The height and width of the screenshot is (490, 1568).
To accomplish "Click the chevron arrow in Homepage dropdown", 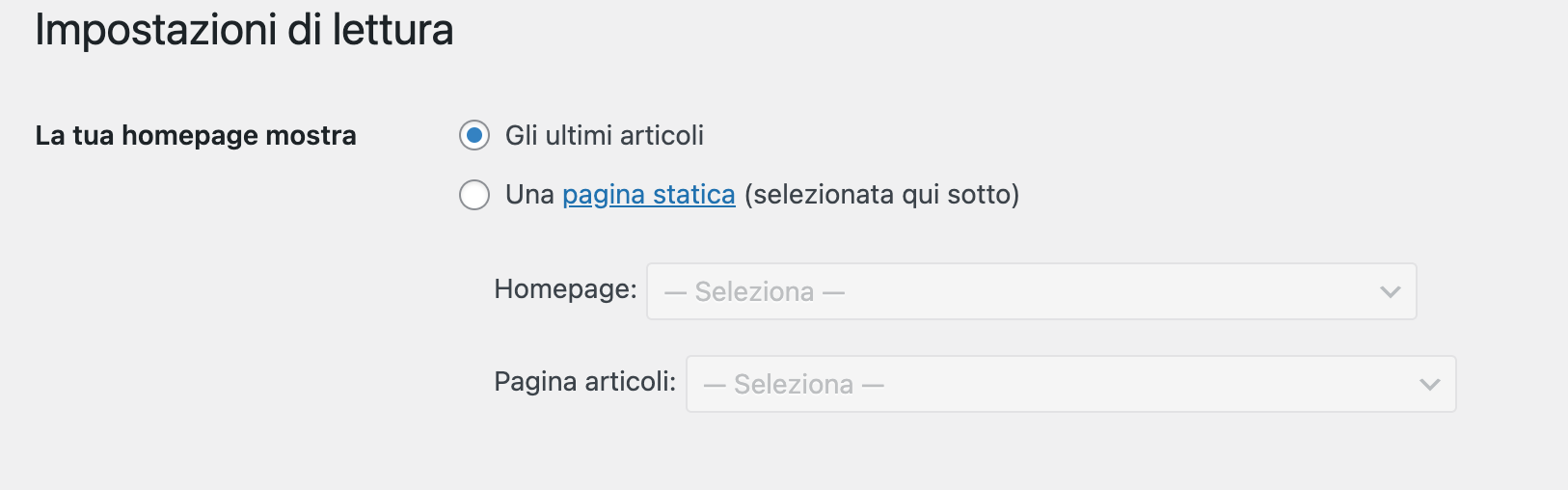I will click(x=1390, y=291).
